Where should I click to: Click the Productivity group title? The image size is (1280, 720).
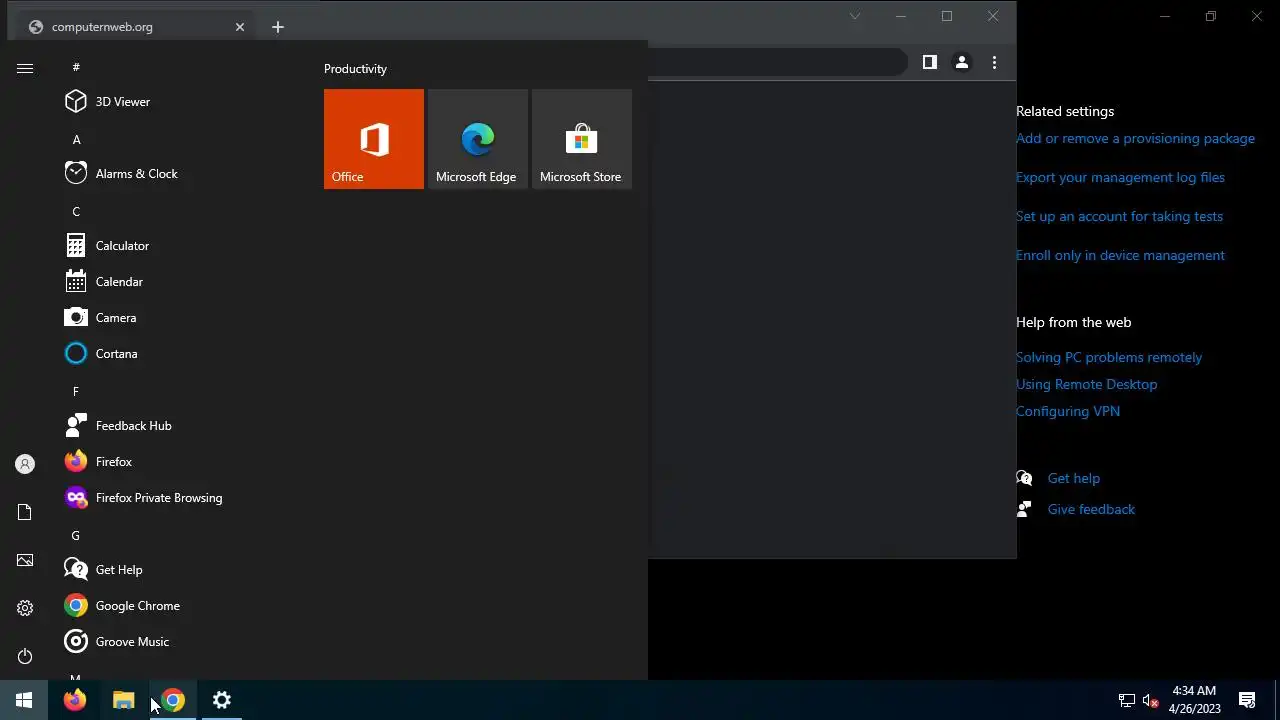tap(355, 69)
